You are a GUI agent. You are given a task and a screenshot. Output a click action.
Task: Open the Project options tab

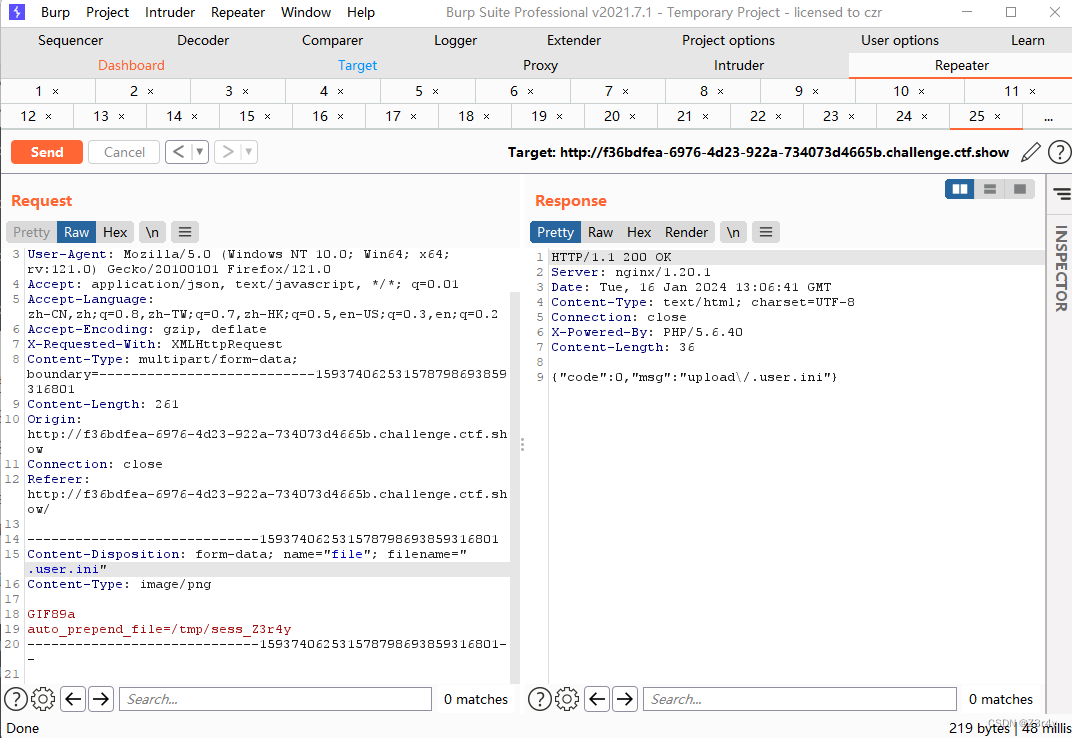coord(728,40)
